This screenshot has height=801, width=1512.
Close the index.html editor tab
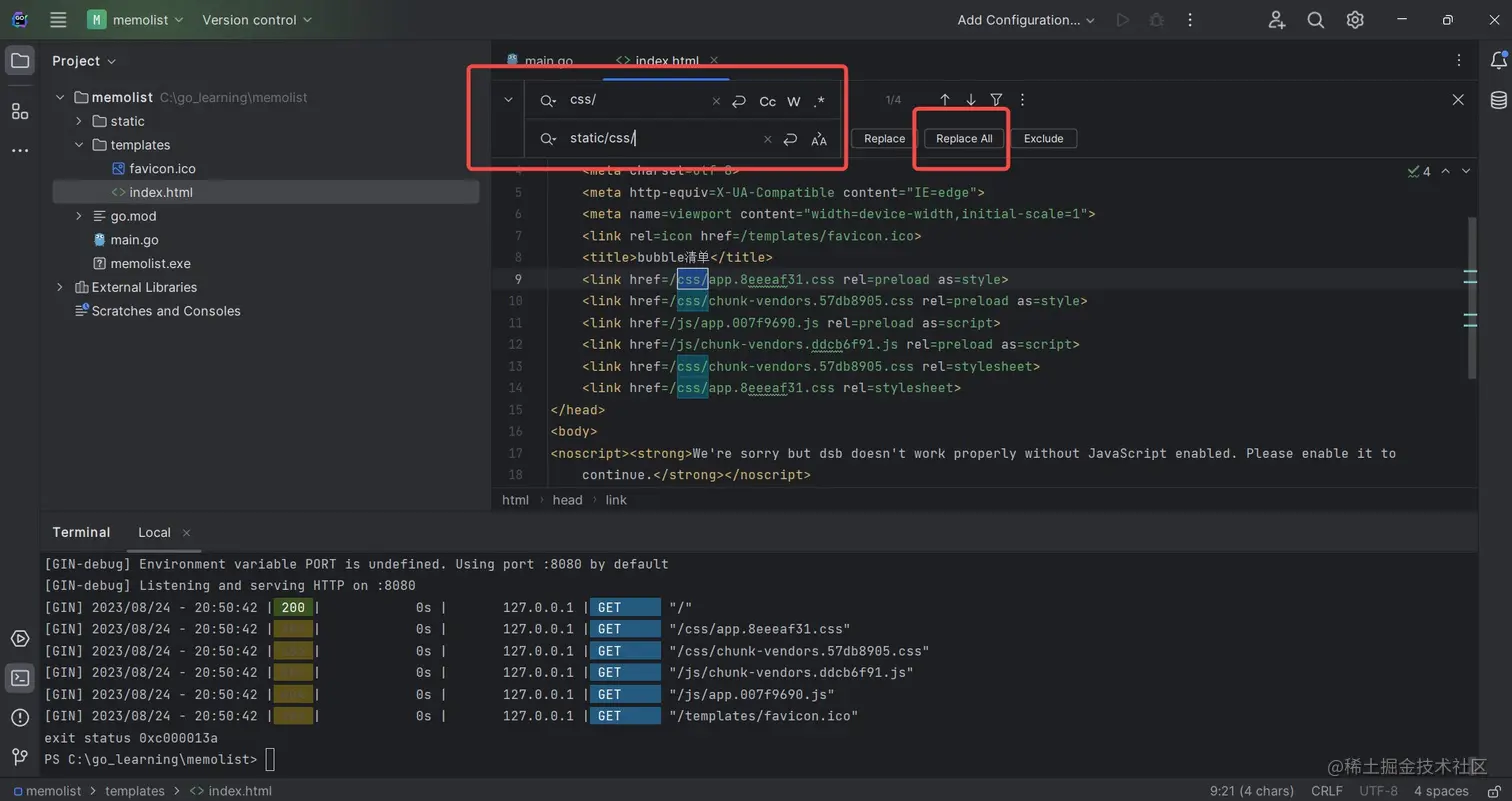click(713, 61)
